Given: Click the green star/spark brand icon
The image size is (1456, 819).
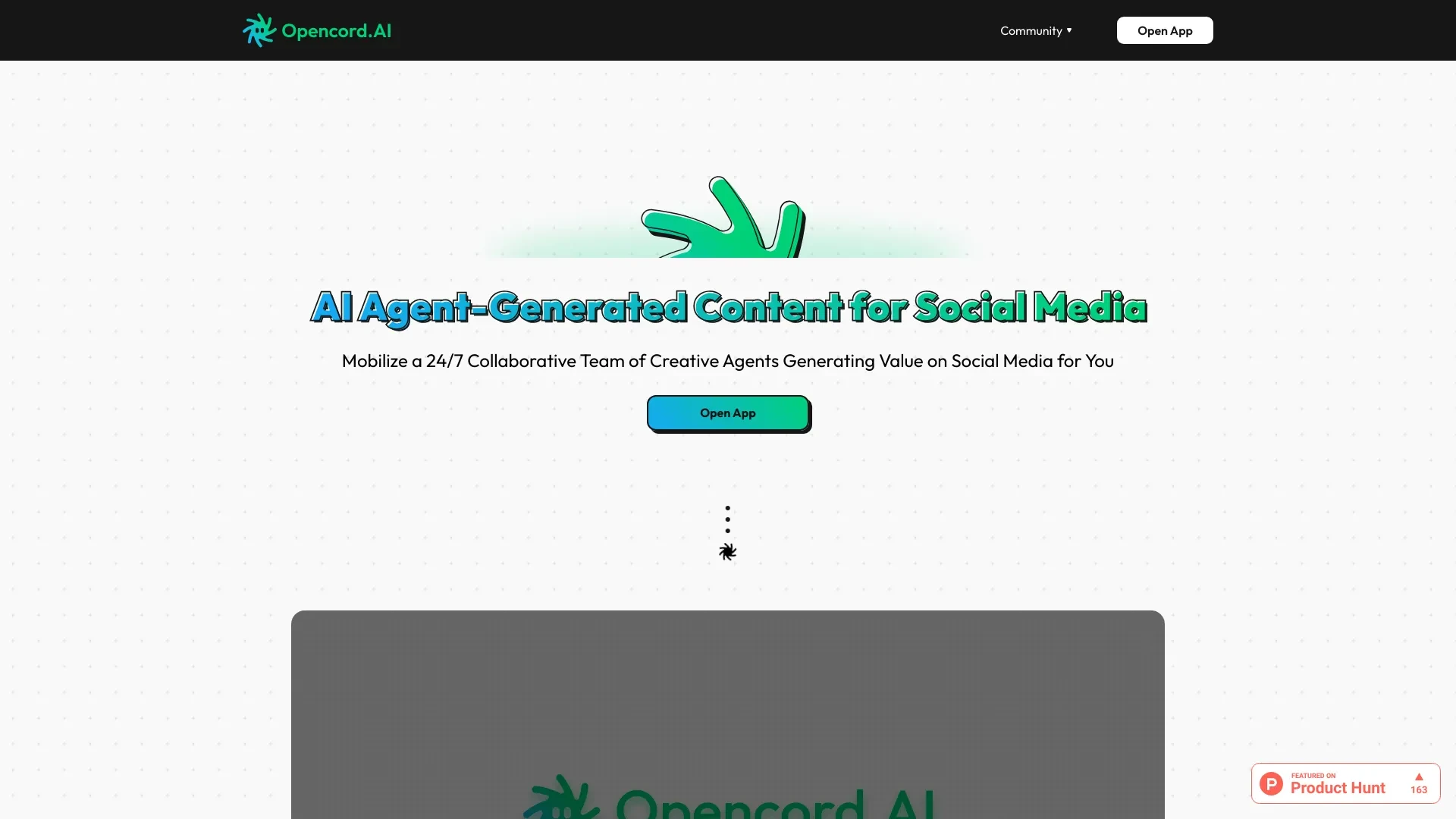Looking at the screenshot, I should tap(258, 29).
